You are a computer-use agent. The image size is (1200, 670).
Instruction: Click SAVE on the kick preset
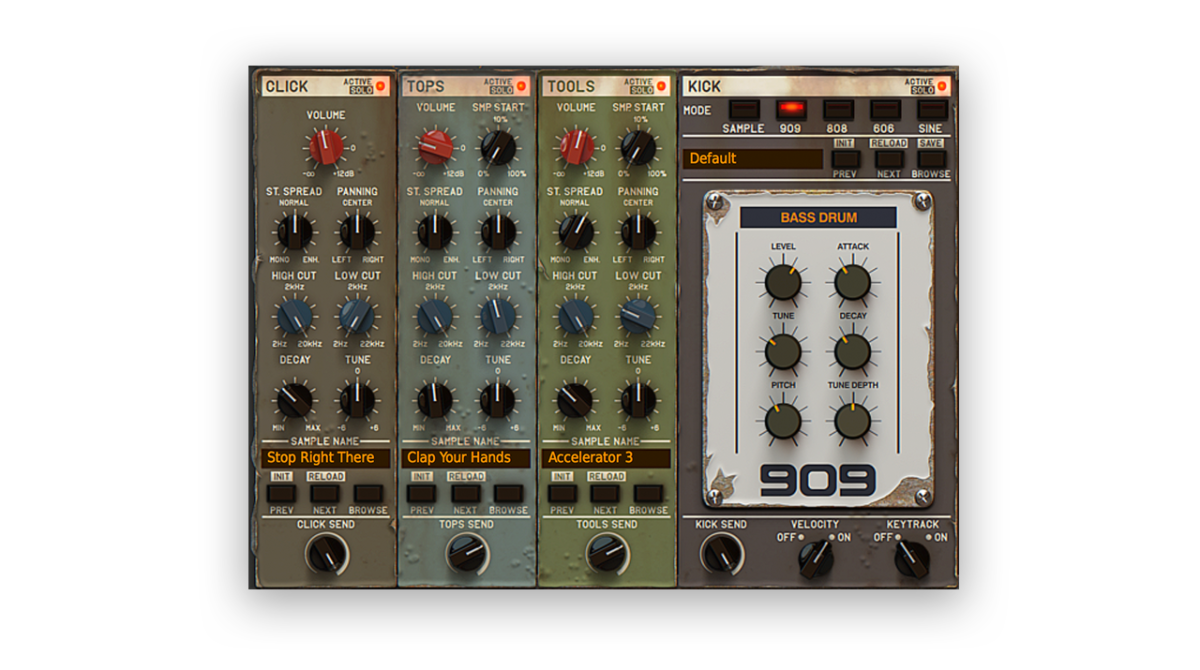931,142
